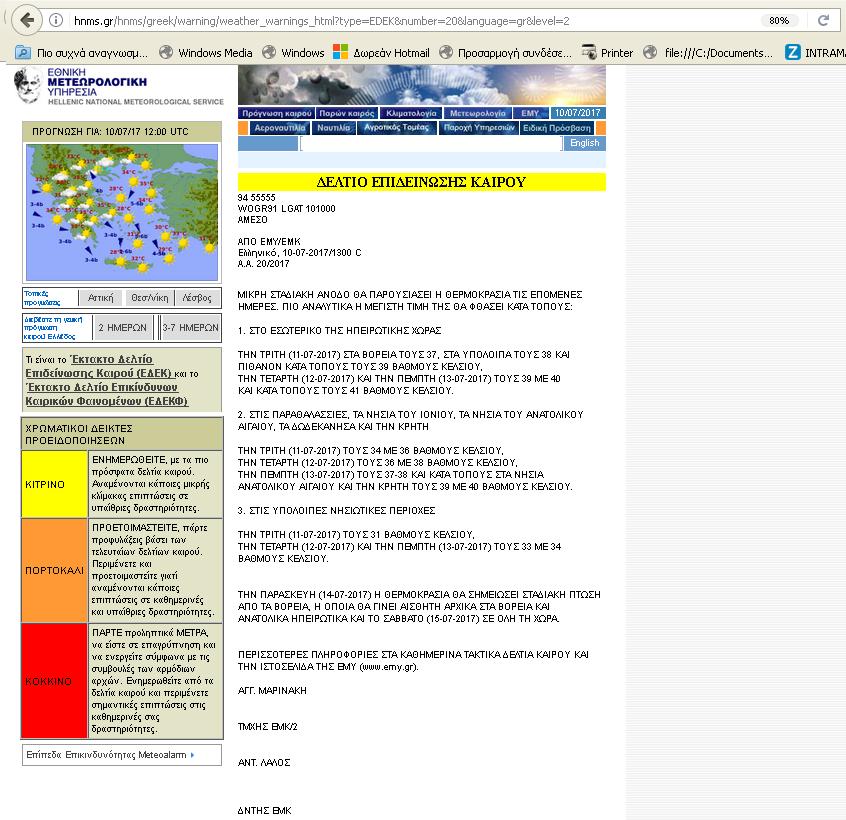Open the Greece forecast map thumbnail

(122, 212)
